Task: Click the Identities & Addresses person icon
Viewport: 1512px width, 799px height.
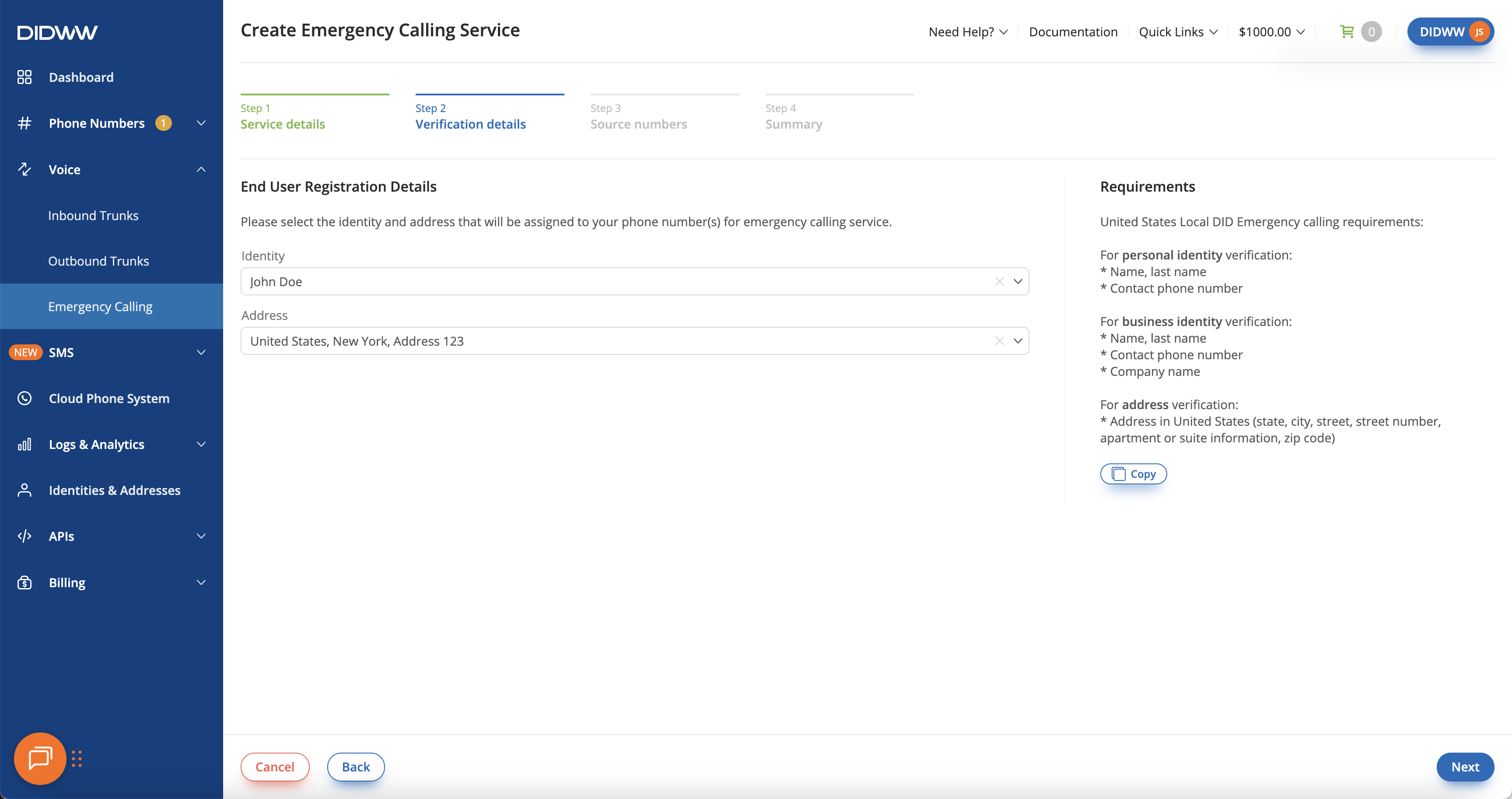Action: pyautogui.click(x=24, y=490)
